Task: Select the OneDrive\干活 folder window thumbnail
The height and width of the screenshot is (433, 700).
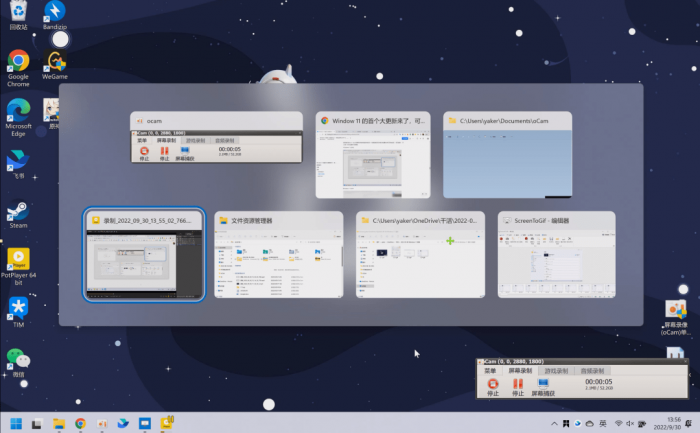Action: (421, 254)
